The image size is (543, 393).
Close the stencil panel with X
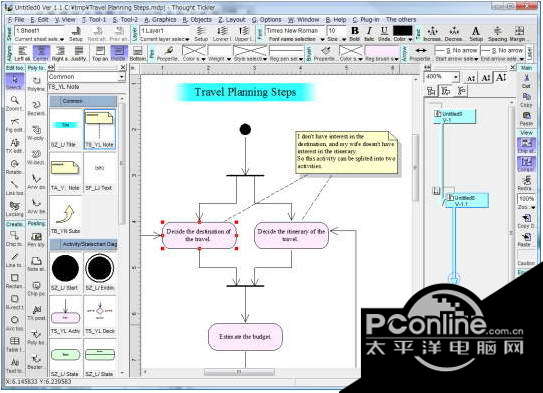coord(123,67)
